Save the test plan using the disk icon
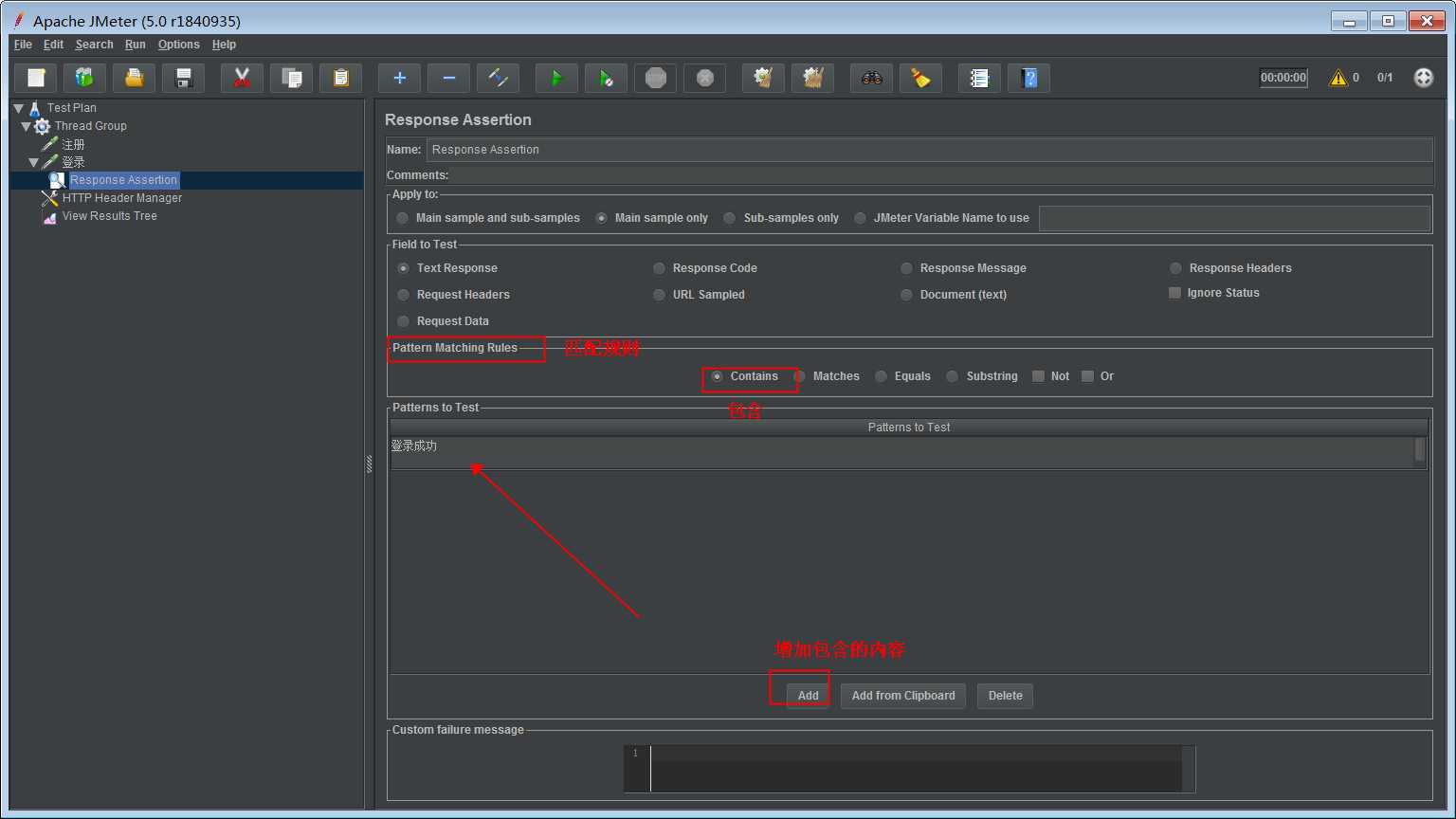The height and width of the screenshot is (819, 1456). (184, 78)
